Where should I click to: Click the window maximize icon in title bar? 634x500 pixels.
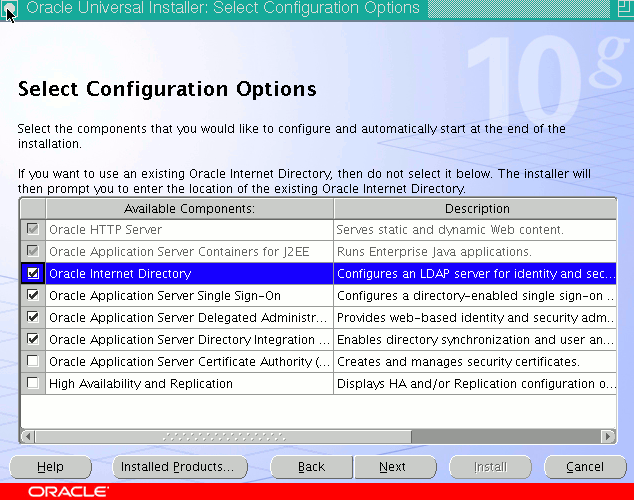click(x=625, y=8)
